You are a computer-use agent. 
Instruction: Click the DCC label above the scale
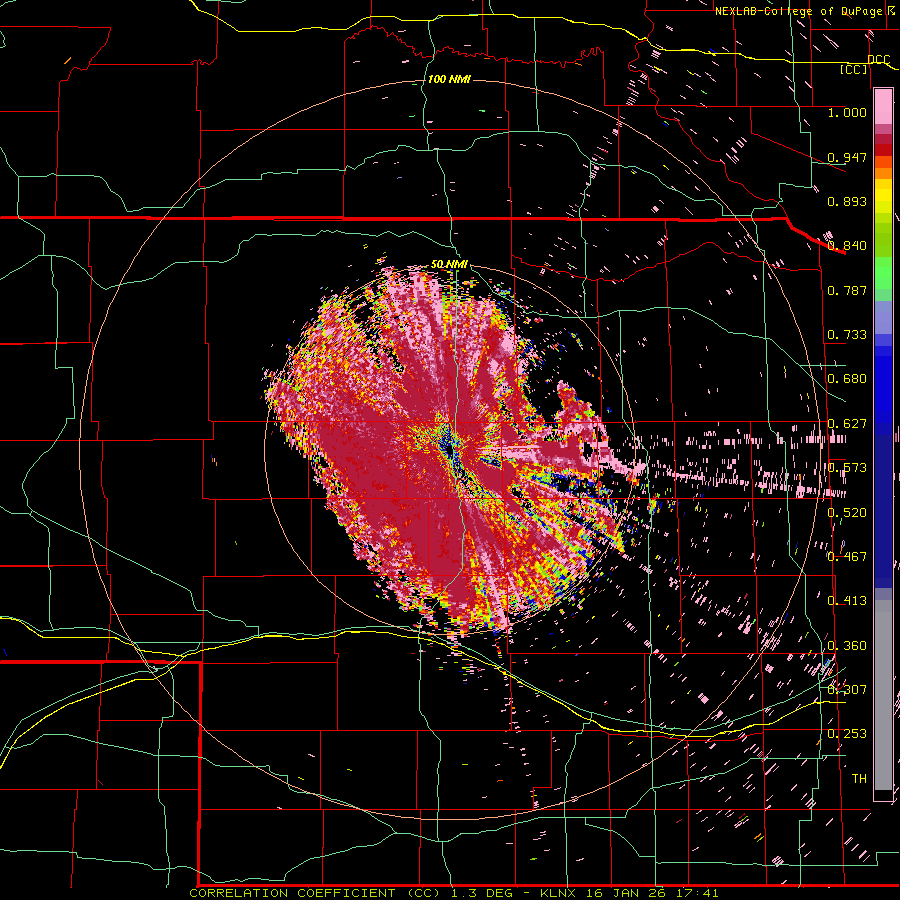(879, 60)
